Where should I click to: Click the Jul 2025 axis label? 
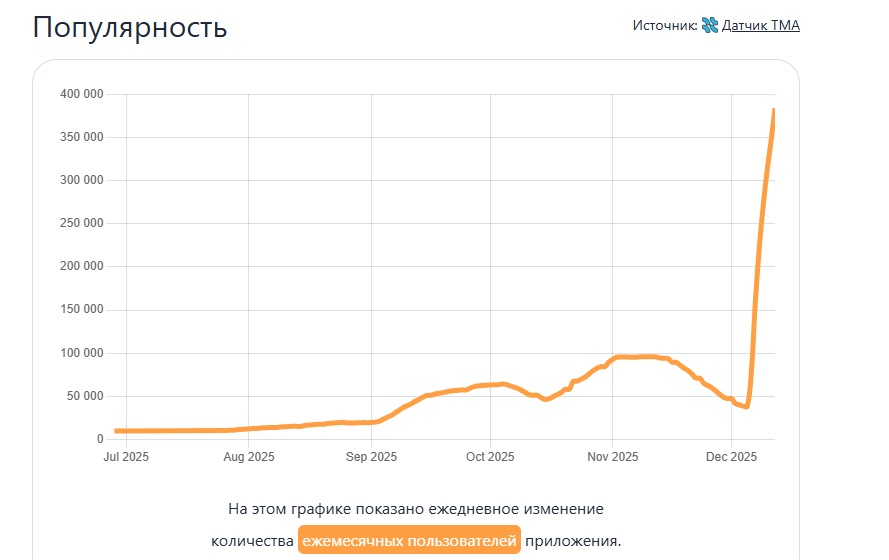[125, 457]
